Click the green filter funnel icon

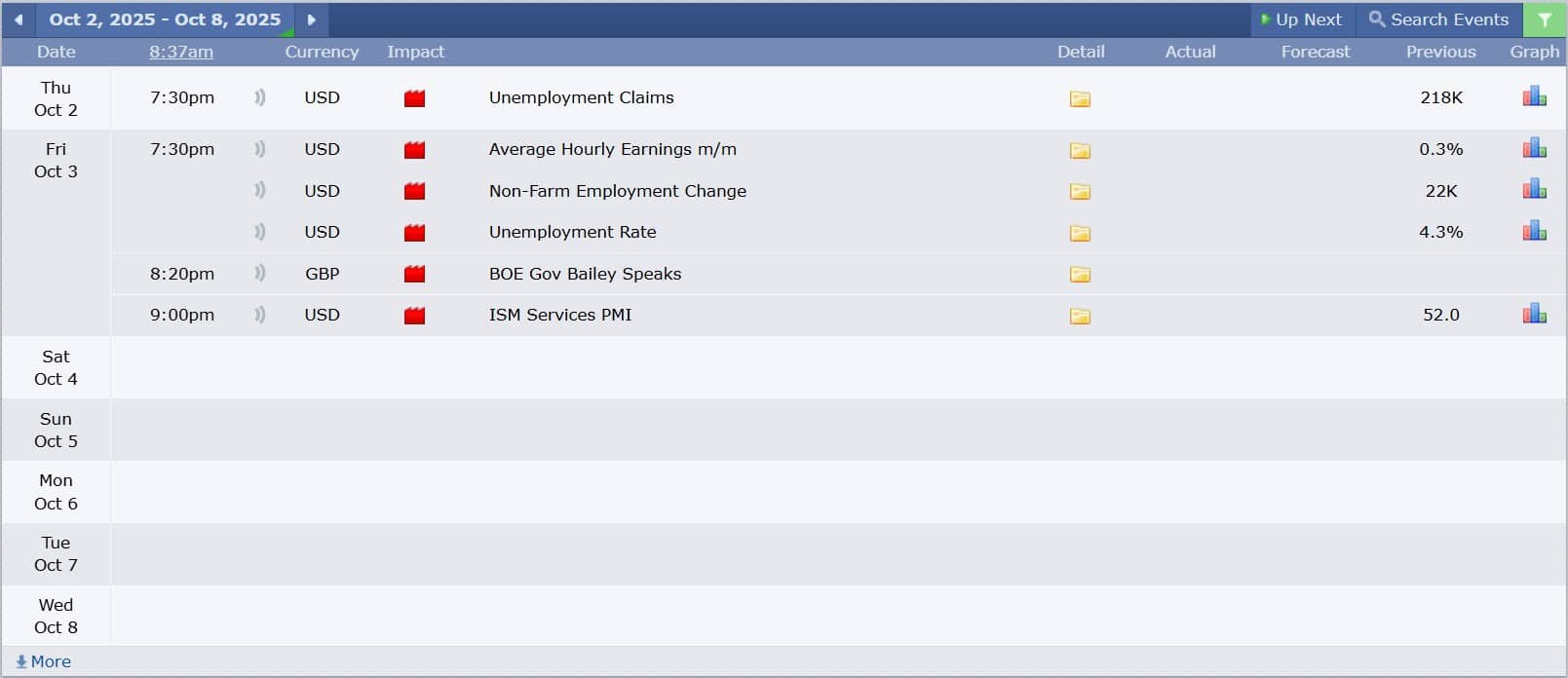1545,19
